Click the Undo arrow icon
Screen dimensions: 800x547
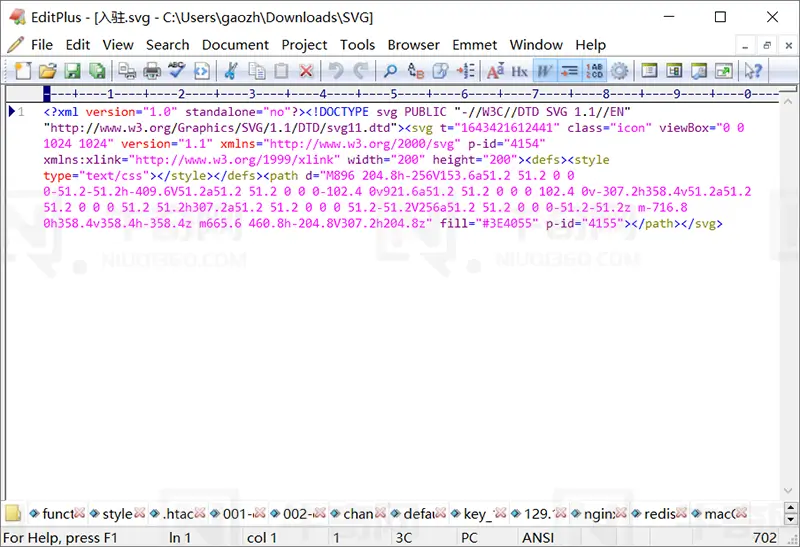tap(336, 70)
